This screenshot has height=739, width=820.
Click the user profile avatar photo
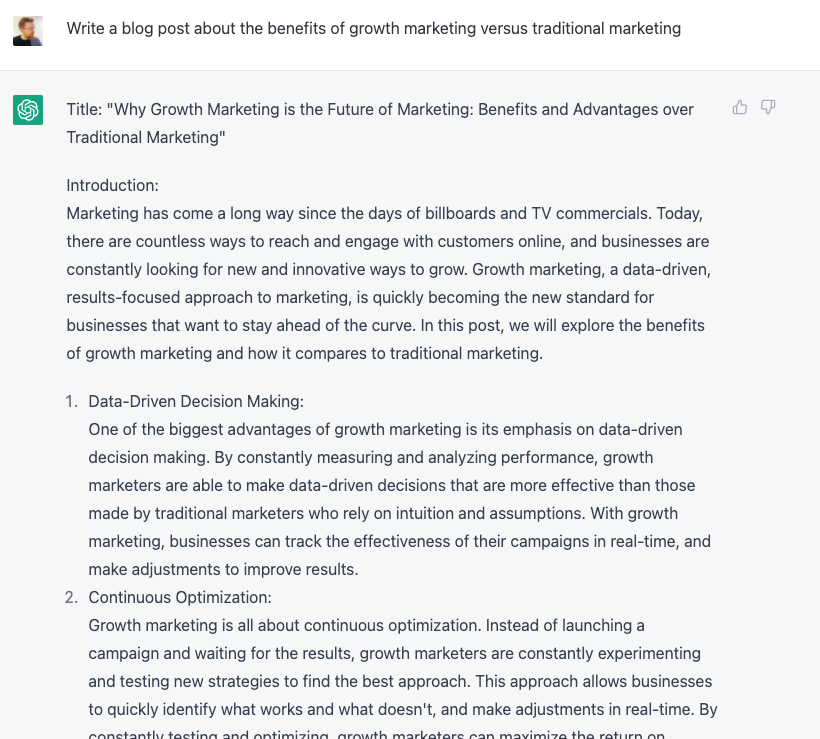click(x=28, y=30)
